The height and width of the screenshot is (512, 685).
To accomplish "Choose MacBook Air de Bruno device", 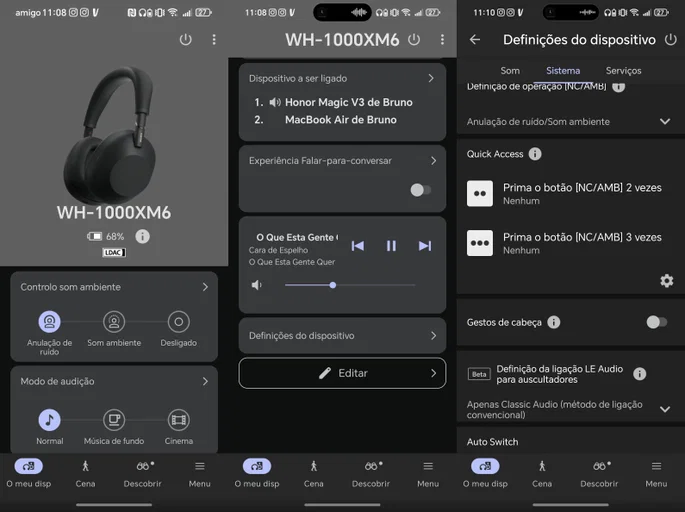I will [341, 120].
